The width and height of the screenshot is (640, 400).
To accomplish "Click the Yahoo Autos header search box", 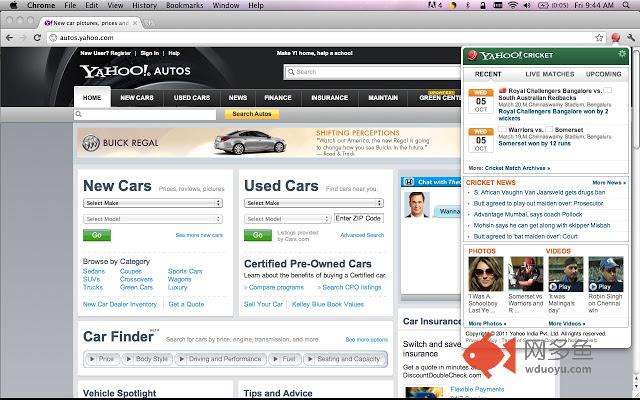I will click(373, 72).
